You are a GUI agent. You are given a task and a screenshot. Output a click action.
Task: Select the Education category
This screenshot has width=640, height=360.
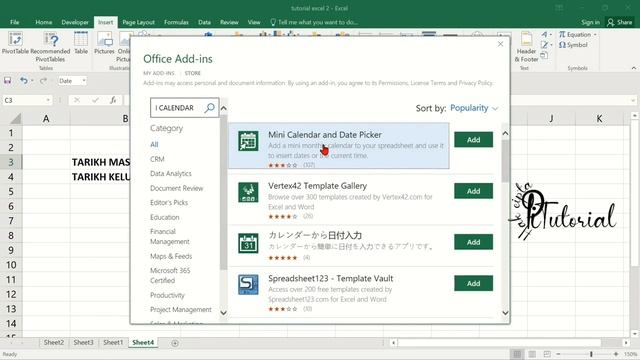click(x=164, y=217)
